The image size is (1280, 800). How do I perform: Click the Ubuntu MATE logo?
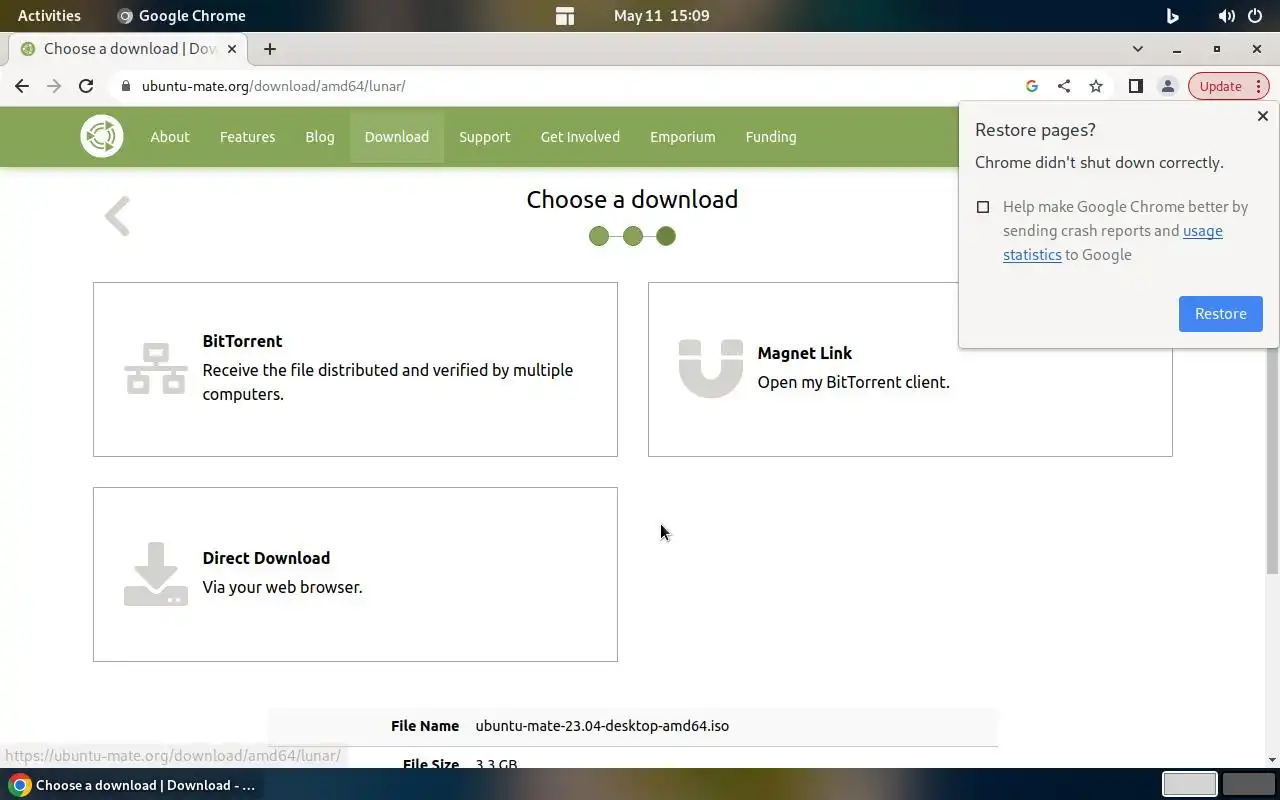(102, 137)
